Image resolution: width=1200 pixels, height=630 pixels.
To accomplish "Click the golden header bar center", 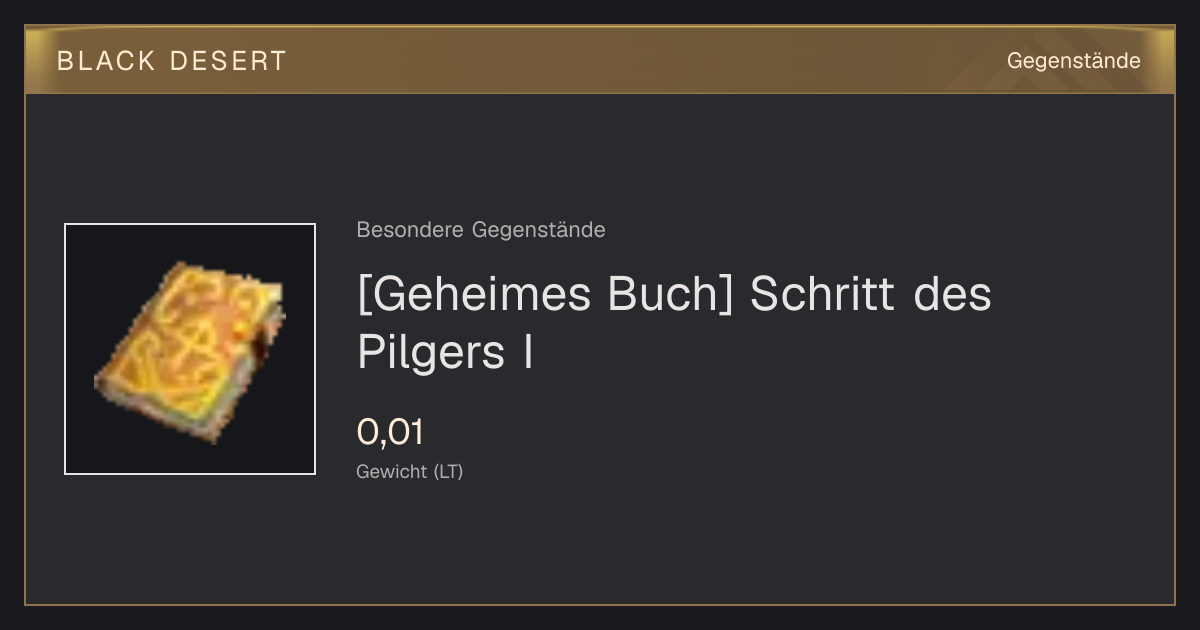I will tap(600, 60).
